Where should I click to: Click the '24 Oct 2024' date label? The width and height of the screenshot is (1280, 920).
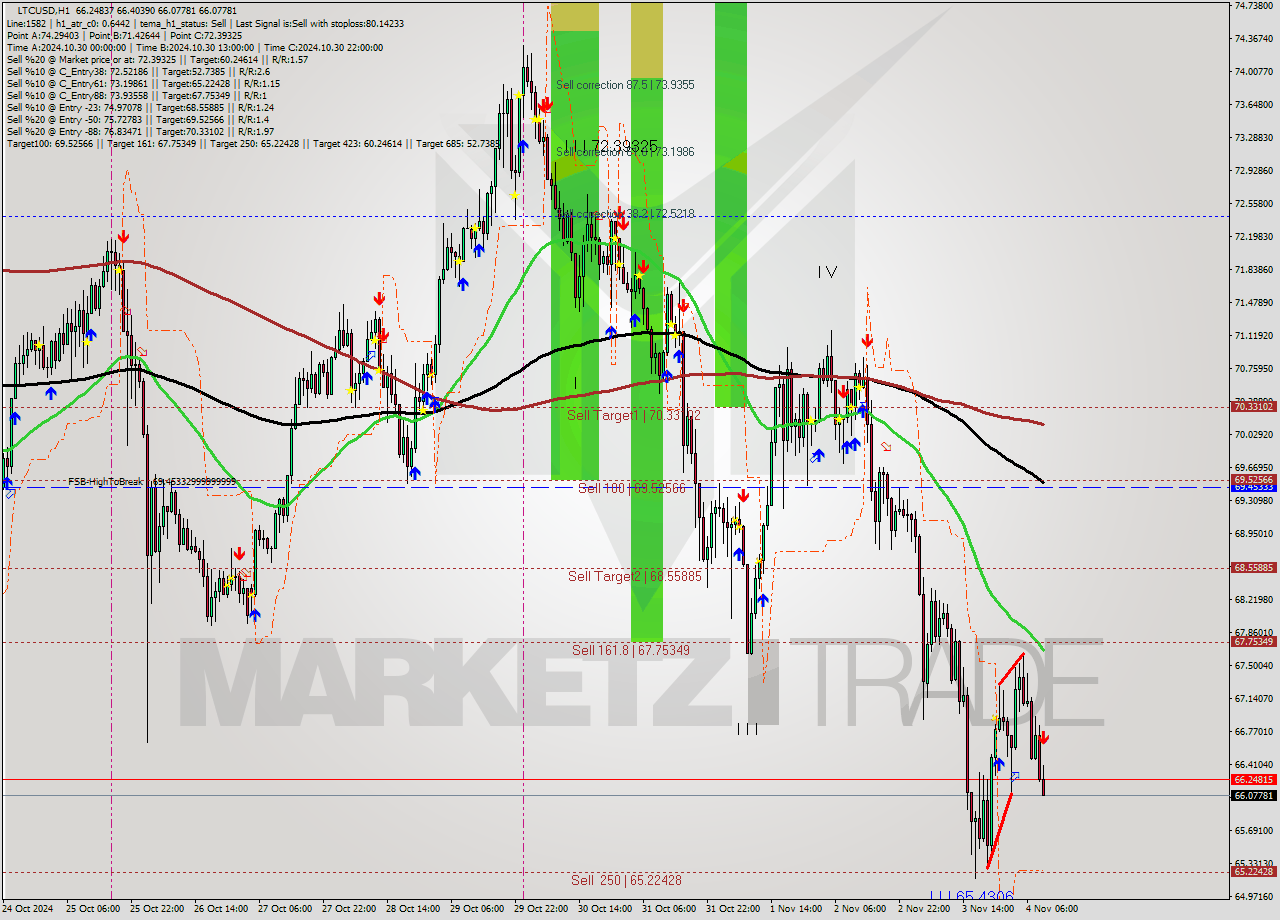pyautogui.click(x=26, y=908)
